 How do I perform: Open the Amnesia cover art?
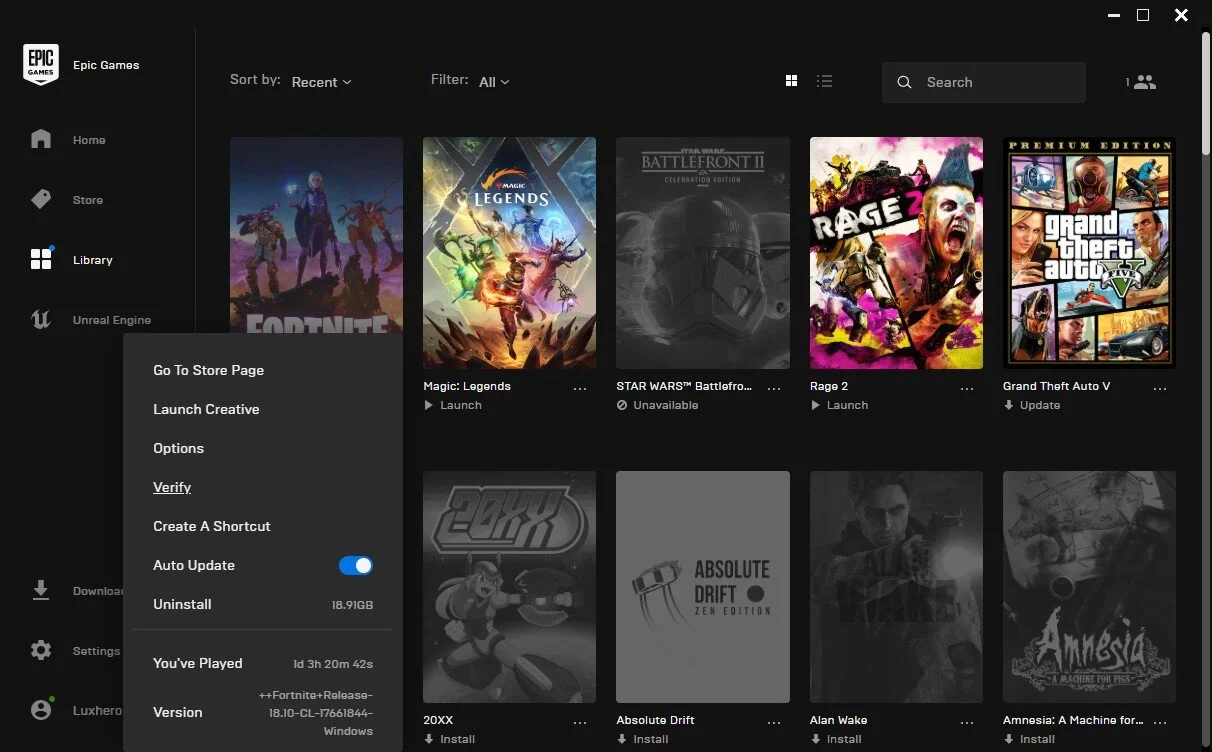point(1089,587)
